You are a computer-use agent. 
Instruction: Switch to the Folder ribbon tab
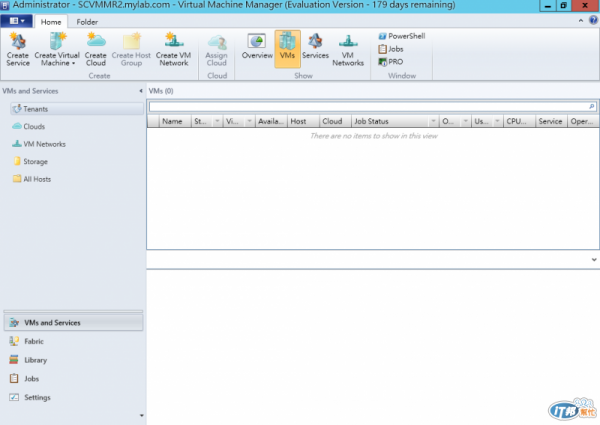pyautogui.click(x=87, y=22)
